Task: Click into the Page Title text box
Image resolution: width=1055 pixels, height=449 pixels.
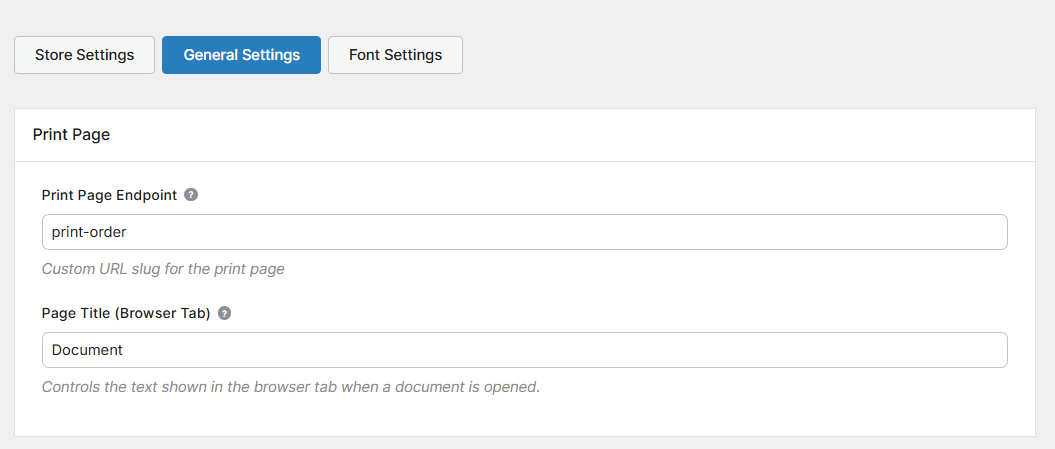Action: click(x=524, y=350)
